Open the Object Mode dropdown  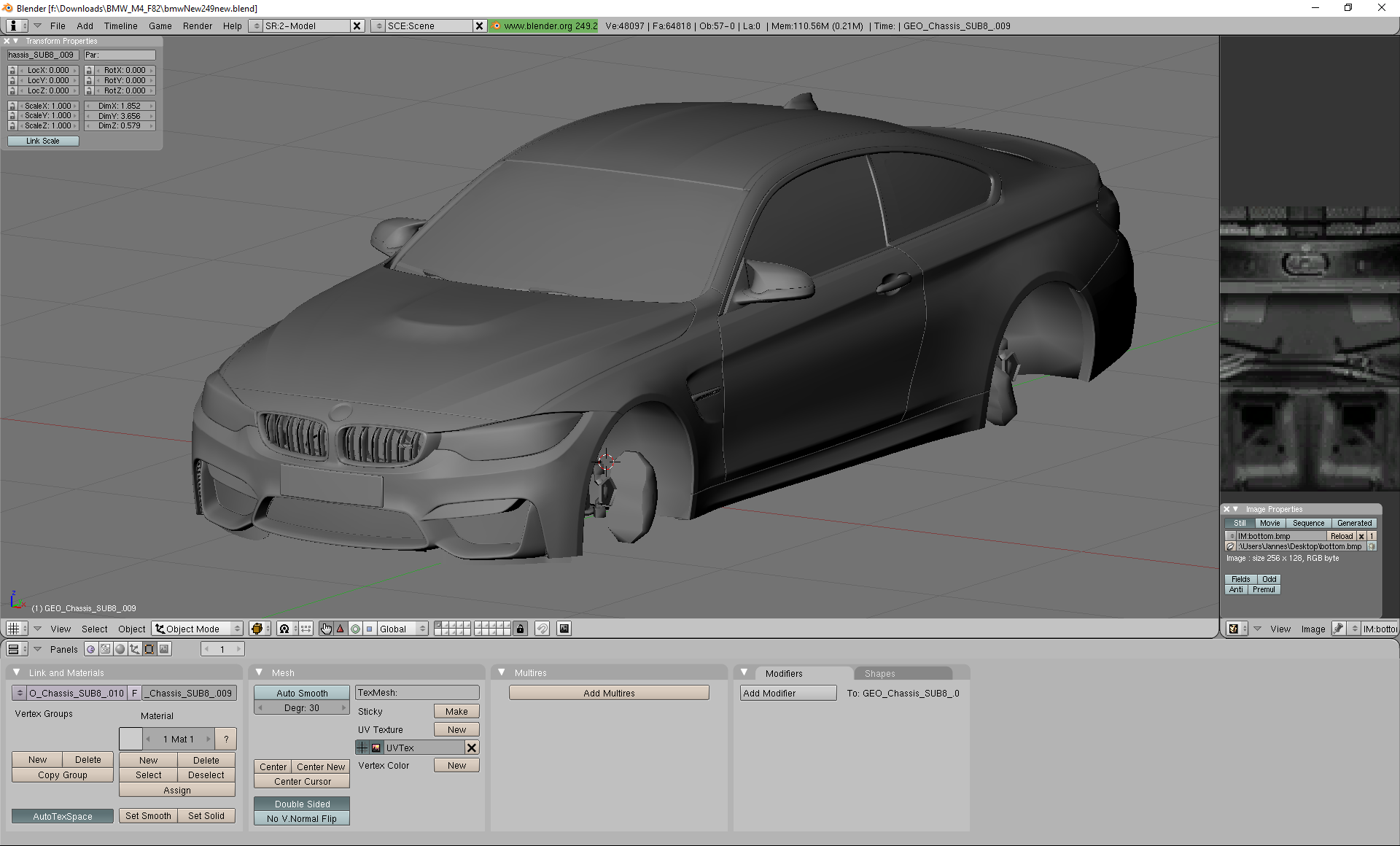click(x=197, y=629)
